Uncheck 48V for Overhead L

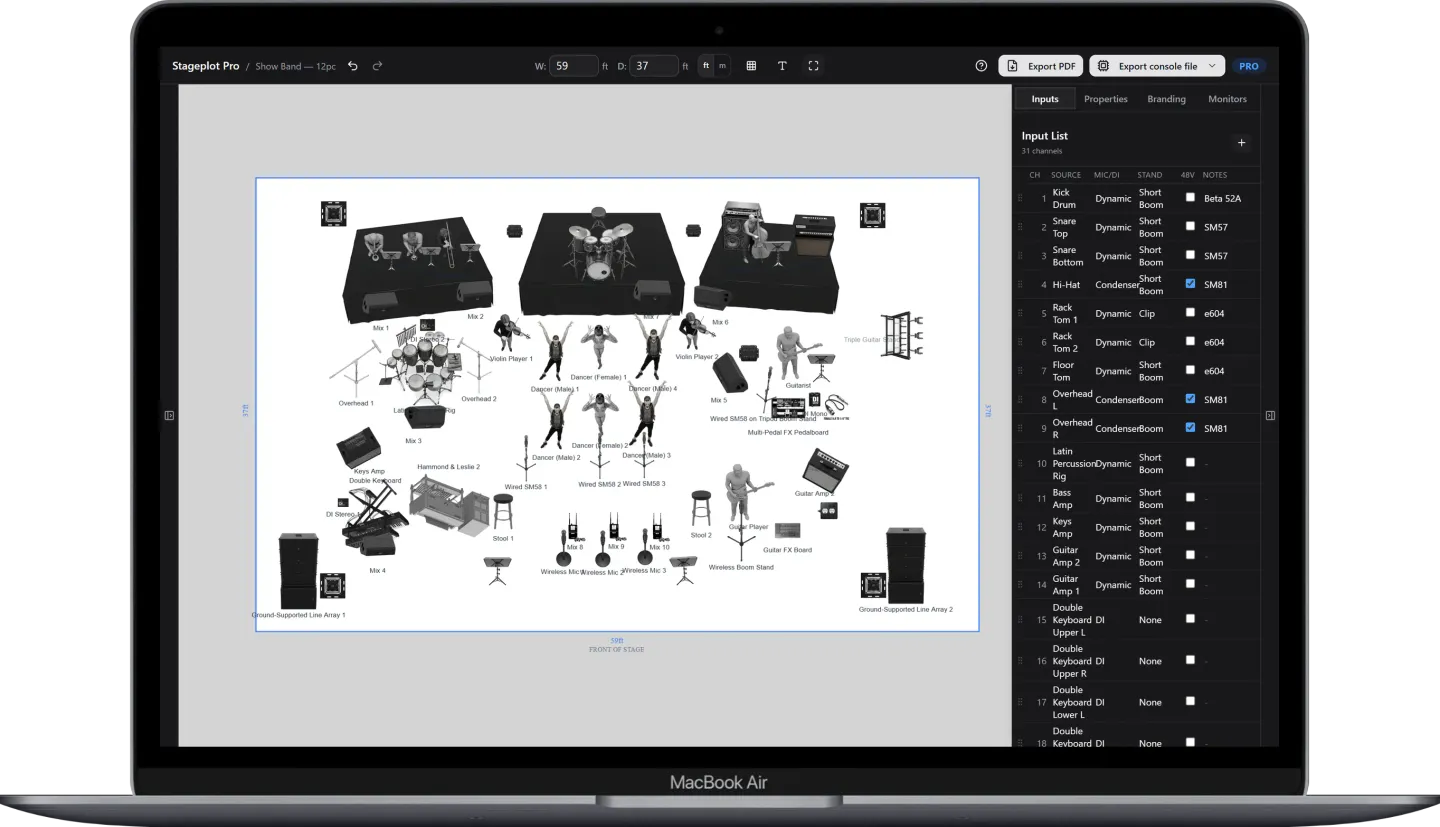coord(1190,398)
